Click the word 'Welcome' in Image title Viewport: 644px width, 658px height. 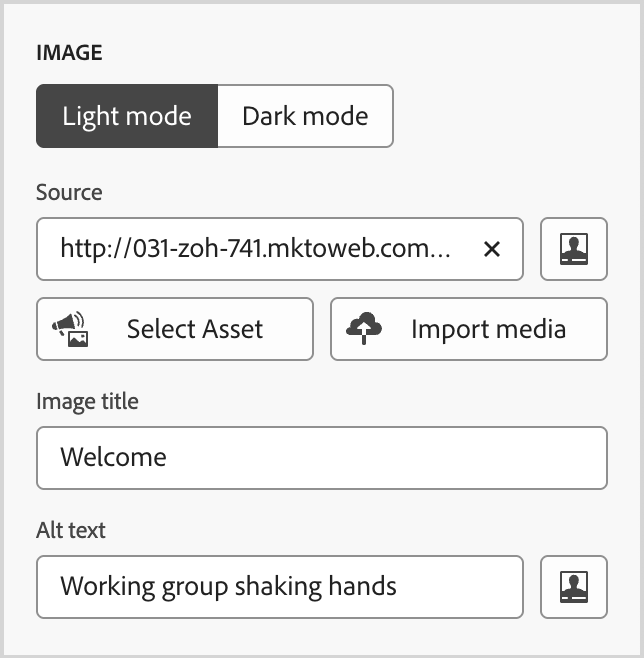(113, 457)
